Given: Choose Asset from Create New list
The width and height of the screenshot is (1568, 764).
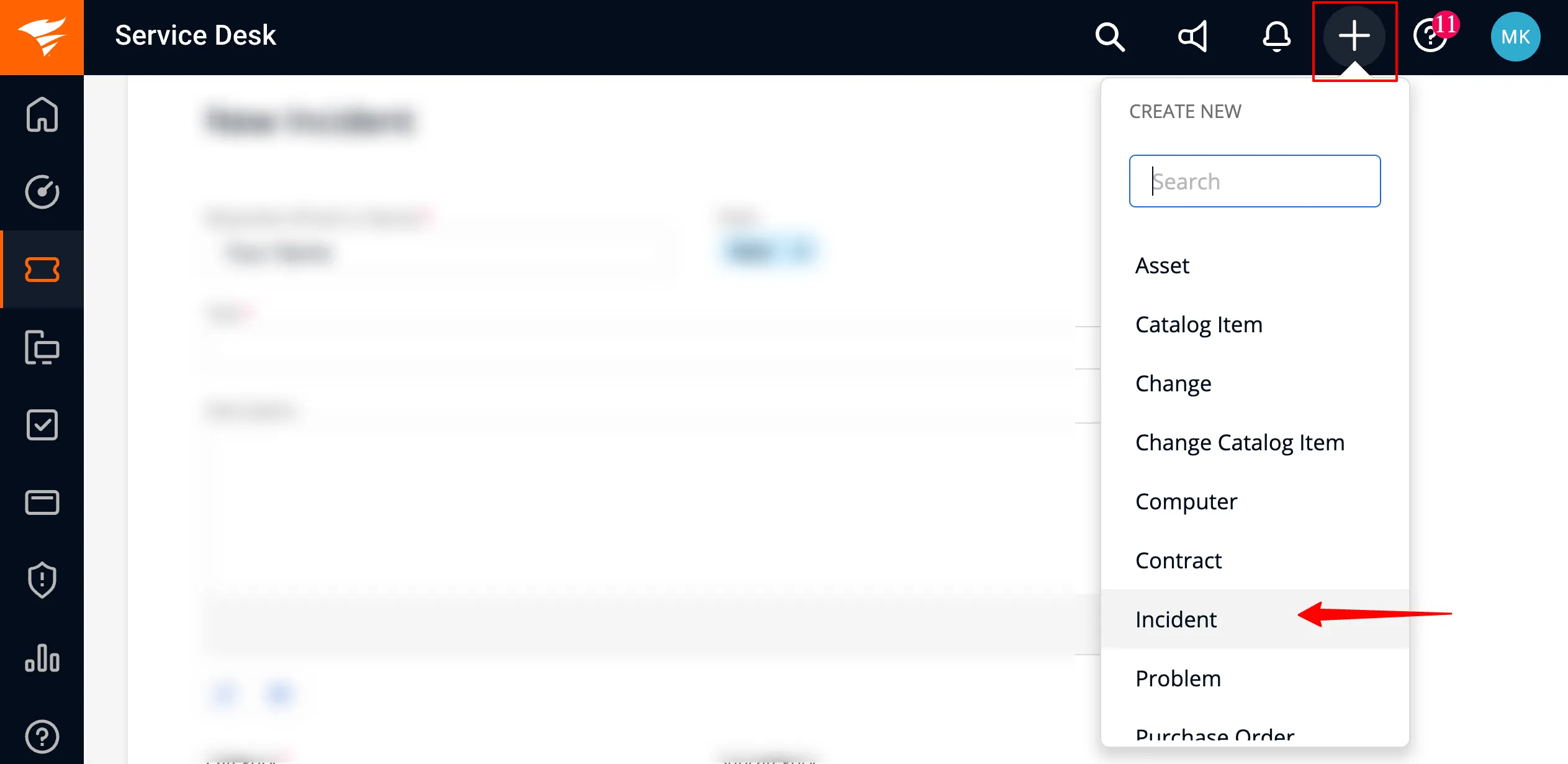Looking at the screenshot, I should [1255, 266].
